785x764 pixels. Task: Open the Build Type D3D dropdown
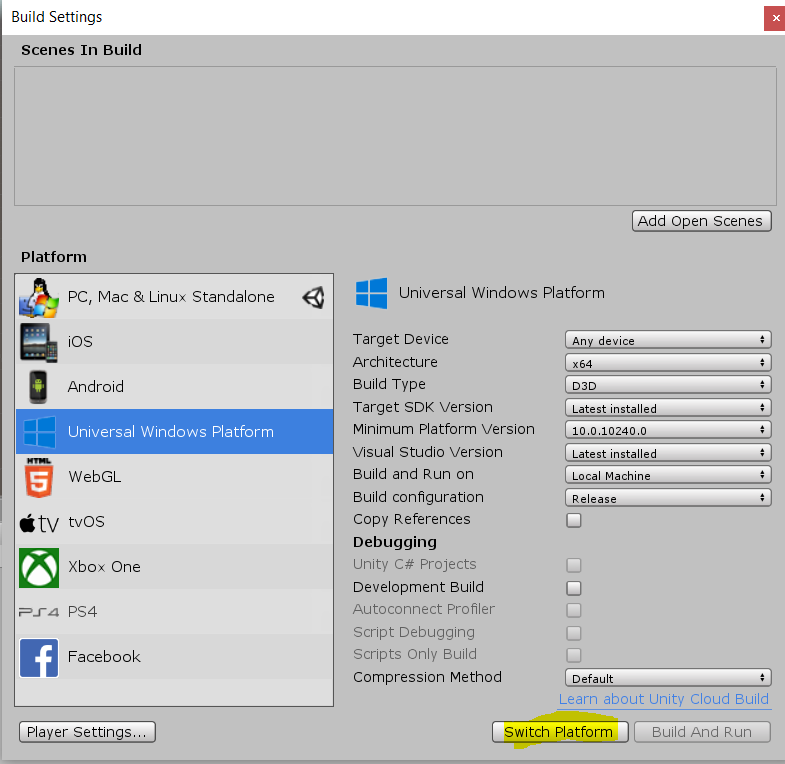(668, 386)
